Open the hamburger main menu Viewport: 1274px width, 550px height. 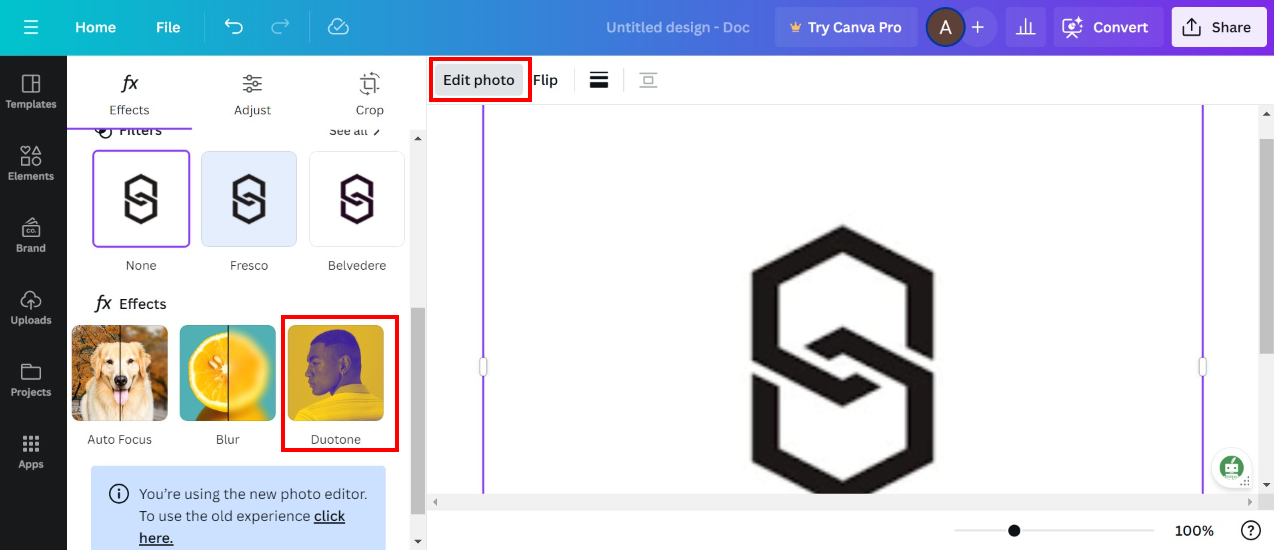click(31, 27)
